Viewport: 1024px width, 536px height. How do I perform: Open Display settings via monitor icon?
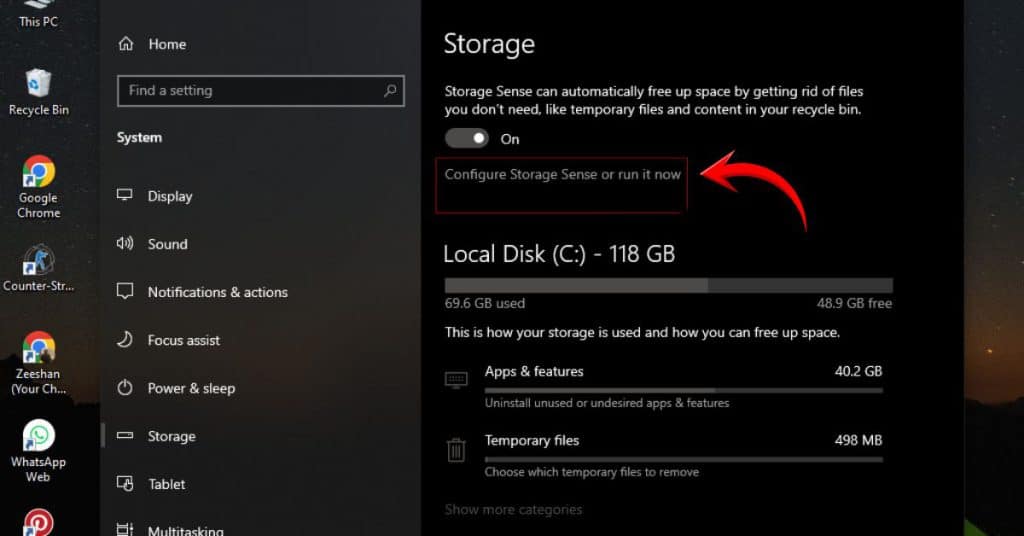126,196
